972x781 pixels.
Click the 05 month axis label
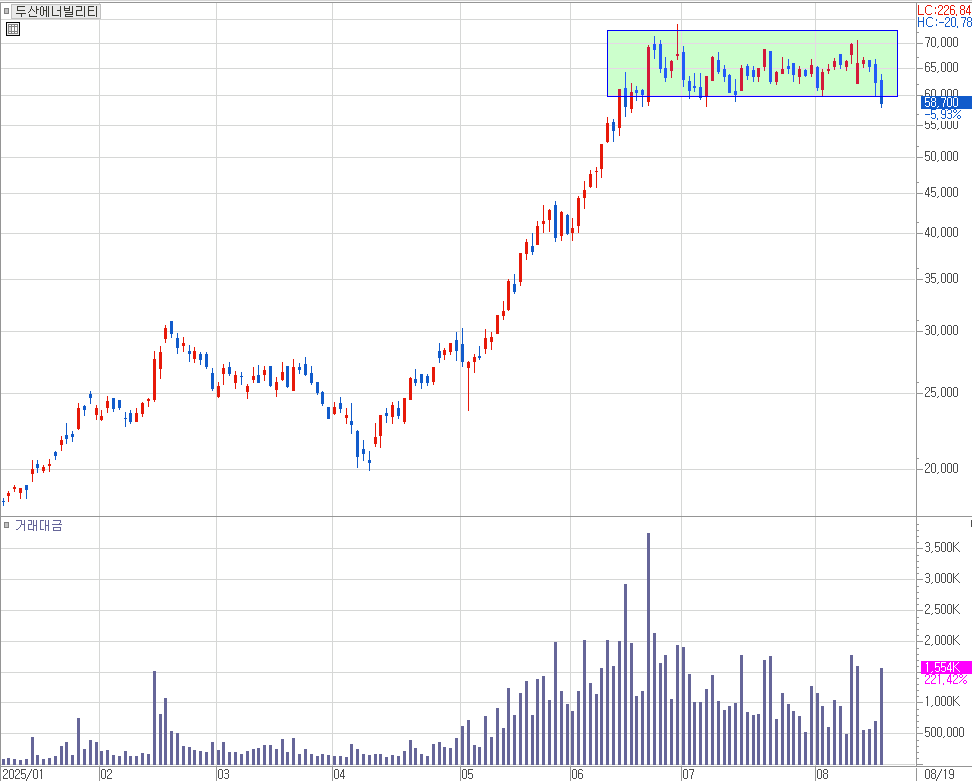click(467, 773)
